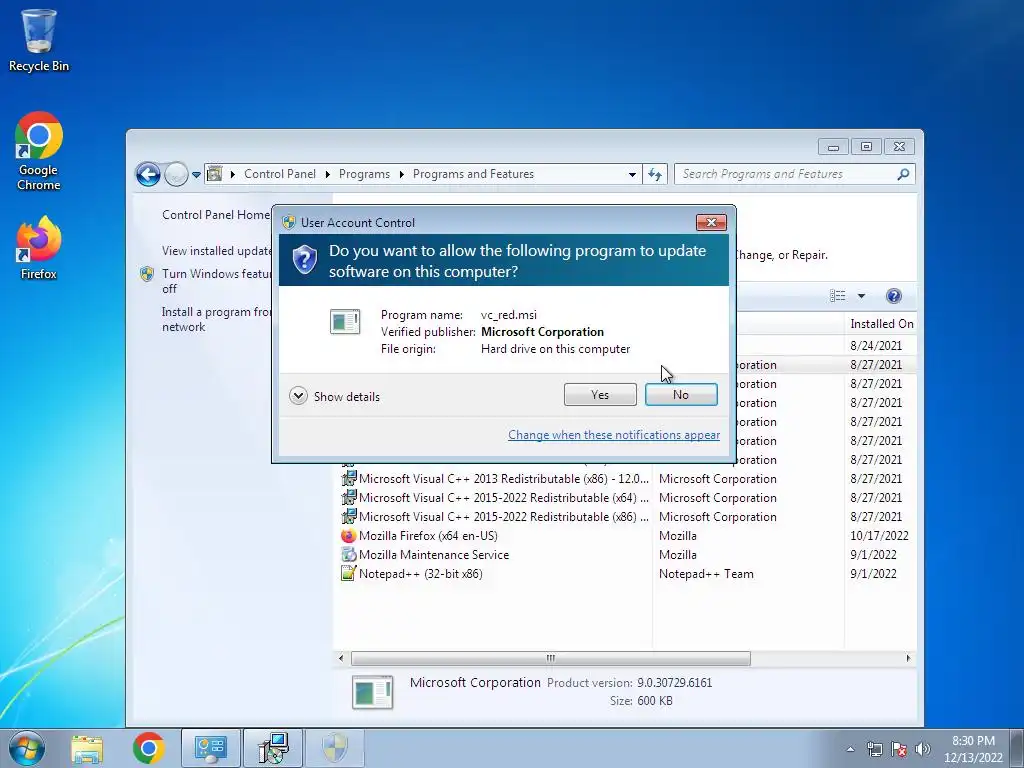
Task: Close the User Account Control dialog
Action: pyautogui.click(x=711, y=223)
